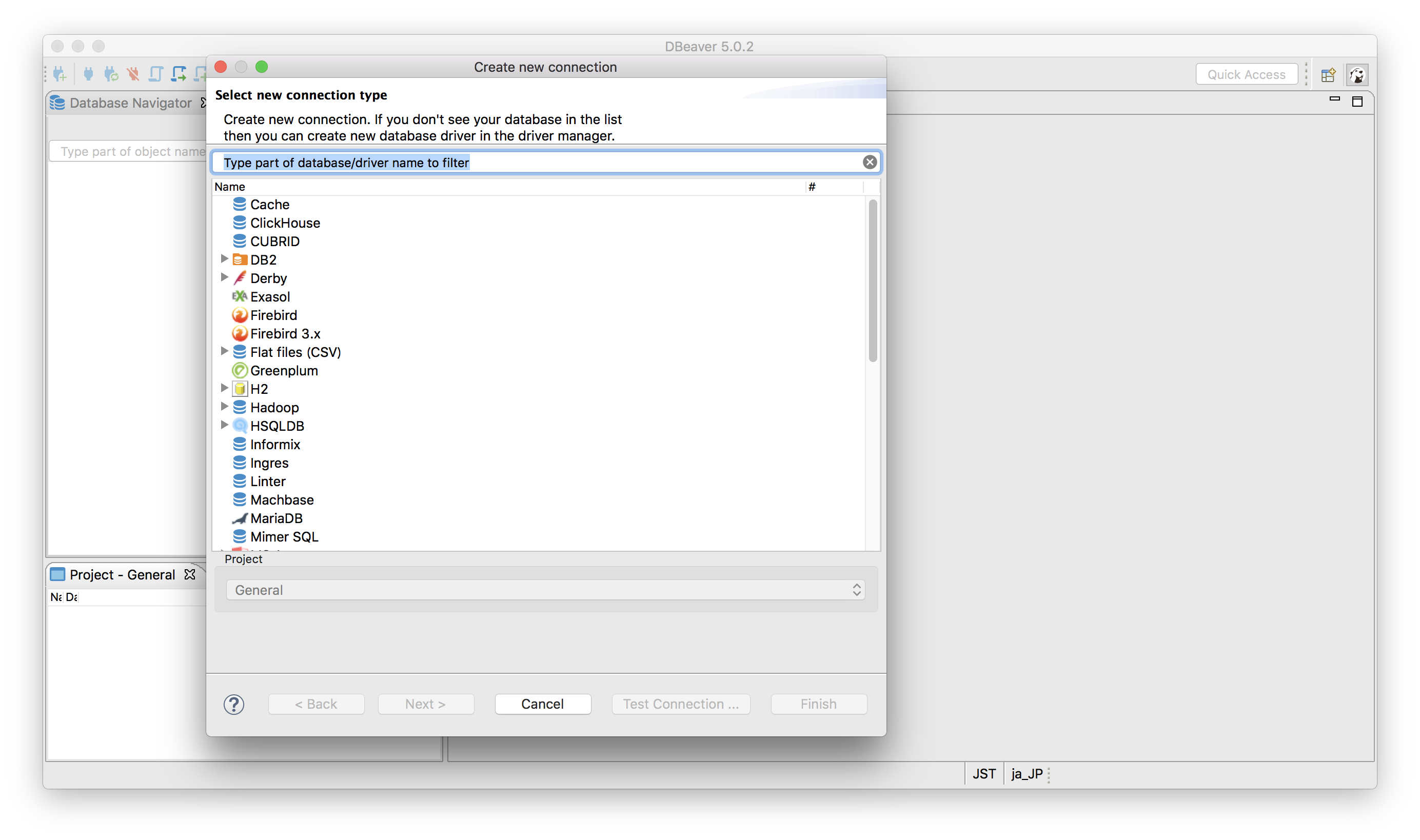Click the Derby feather icon
Screen dimensions: 1420x840
tap(240, 278)
